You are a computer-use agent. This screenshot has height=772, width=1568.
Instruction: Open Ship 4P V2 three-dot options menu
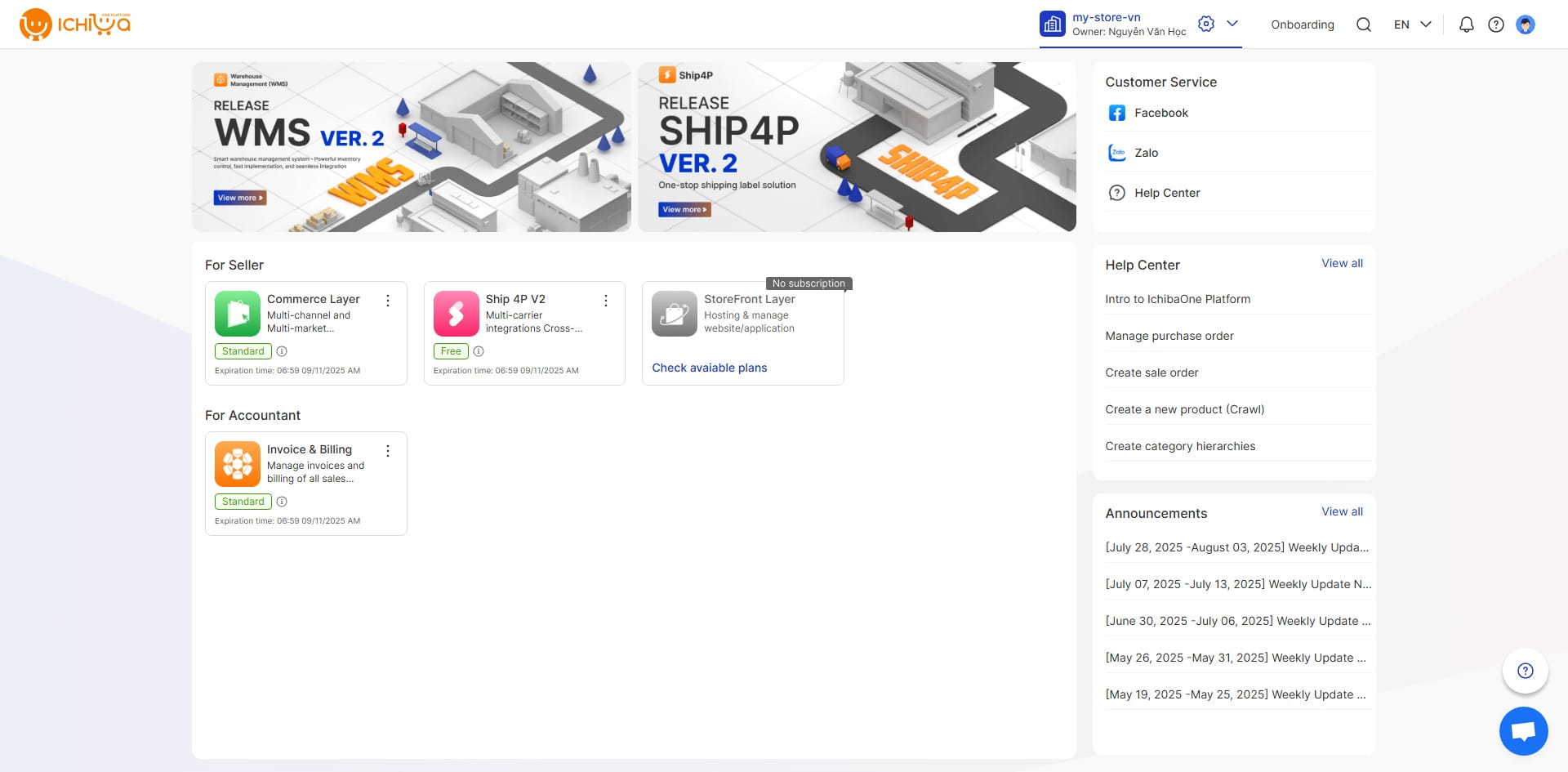click(606, 301)
